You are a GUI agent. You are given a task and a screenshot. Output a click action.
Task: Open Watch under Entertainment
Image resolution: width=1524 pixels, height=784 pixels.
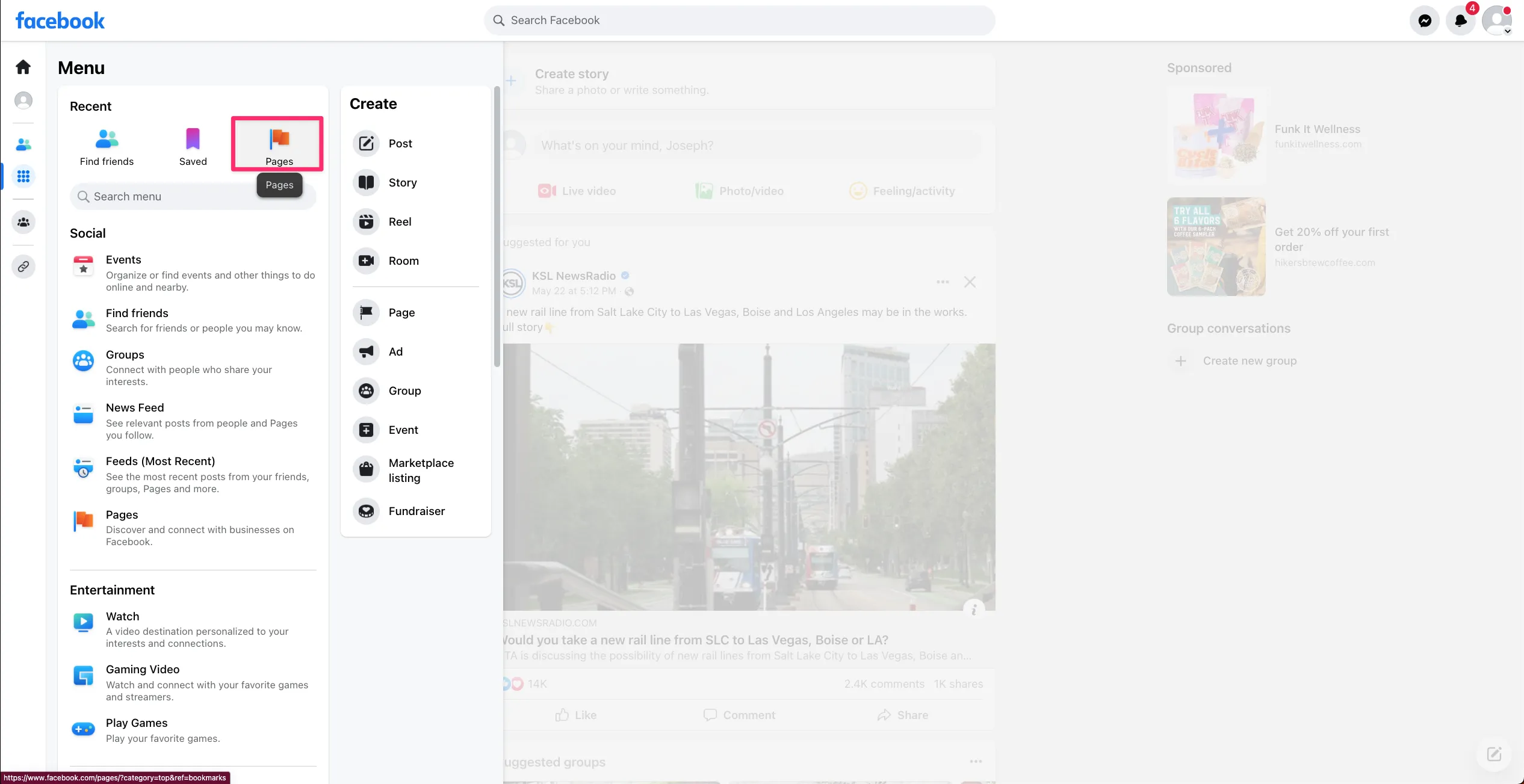click(193, 629)
